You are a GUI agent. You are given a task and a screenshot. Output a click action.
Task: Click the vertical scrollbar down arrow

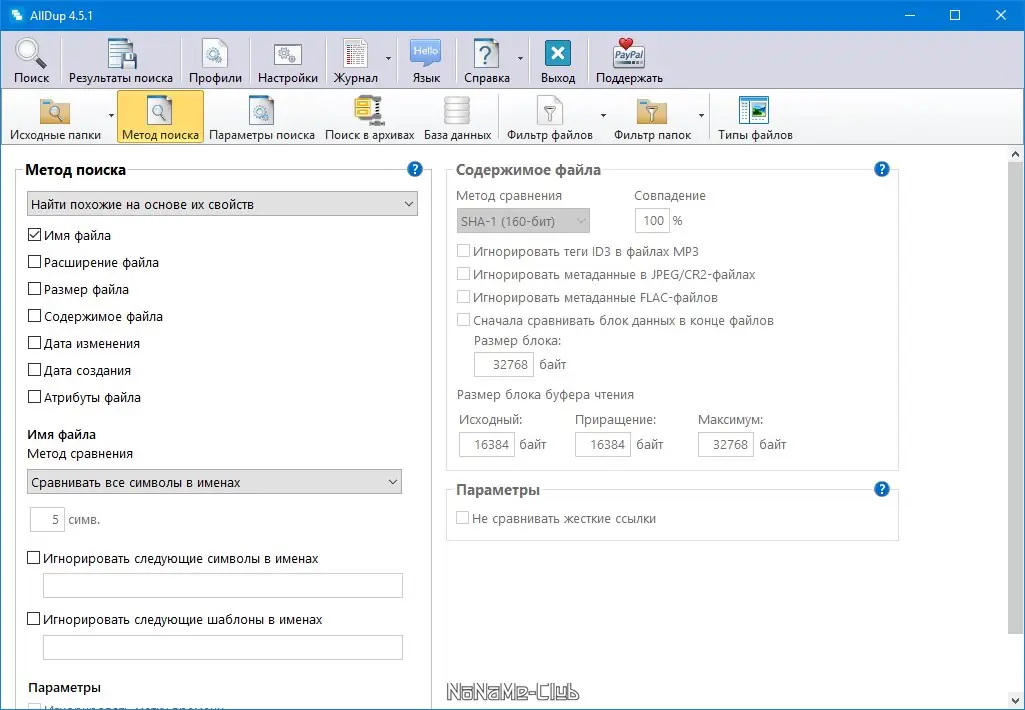[1015, 701]
